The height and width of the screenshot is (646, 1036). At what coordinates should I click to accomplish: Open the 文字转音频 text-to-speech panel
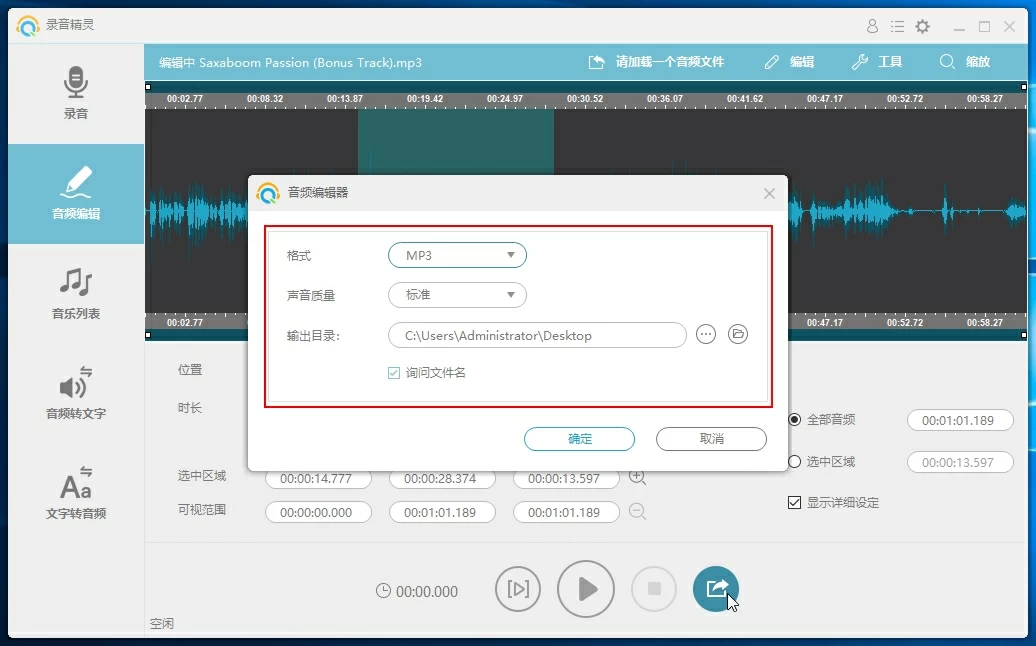point(75,492)
